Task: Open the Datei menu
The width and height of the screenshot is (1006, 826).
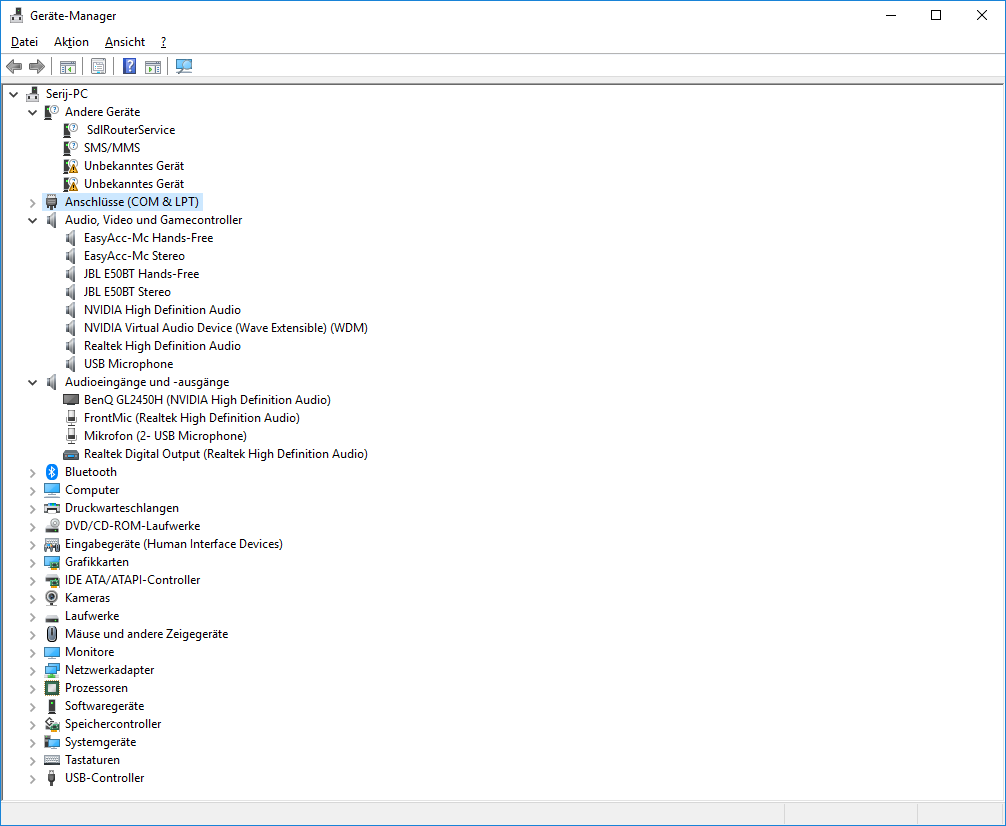Action: [24, 42]
